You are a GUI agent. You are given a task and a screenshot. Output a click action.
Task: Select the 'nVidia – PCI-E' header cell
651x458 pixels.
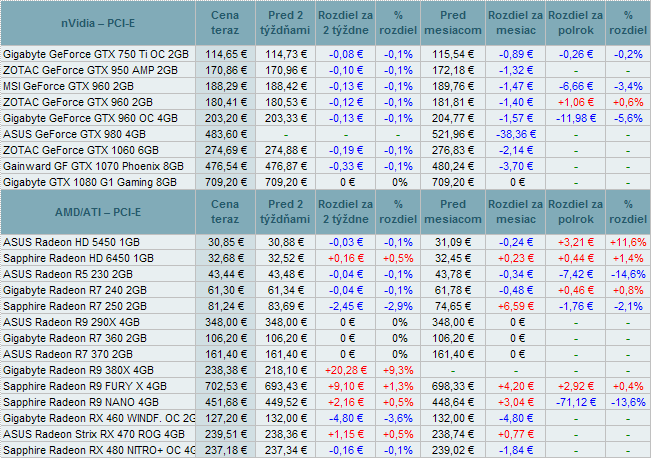(x=98, y=23)
